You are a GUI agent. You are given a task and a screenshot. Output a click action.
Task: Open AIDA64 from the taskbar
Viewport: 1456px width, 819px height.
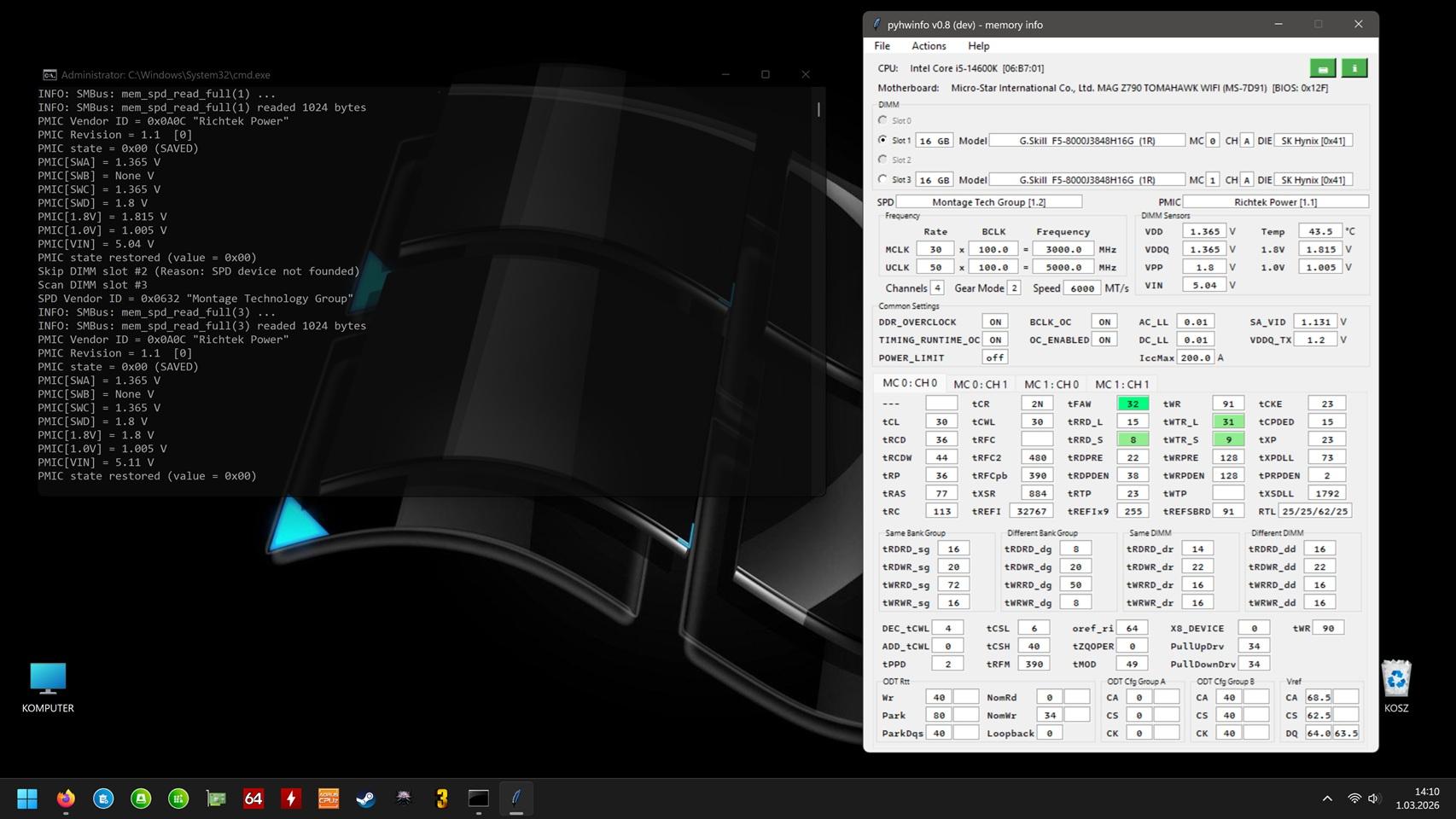[253, 799]
